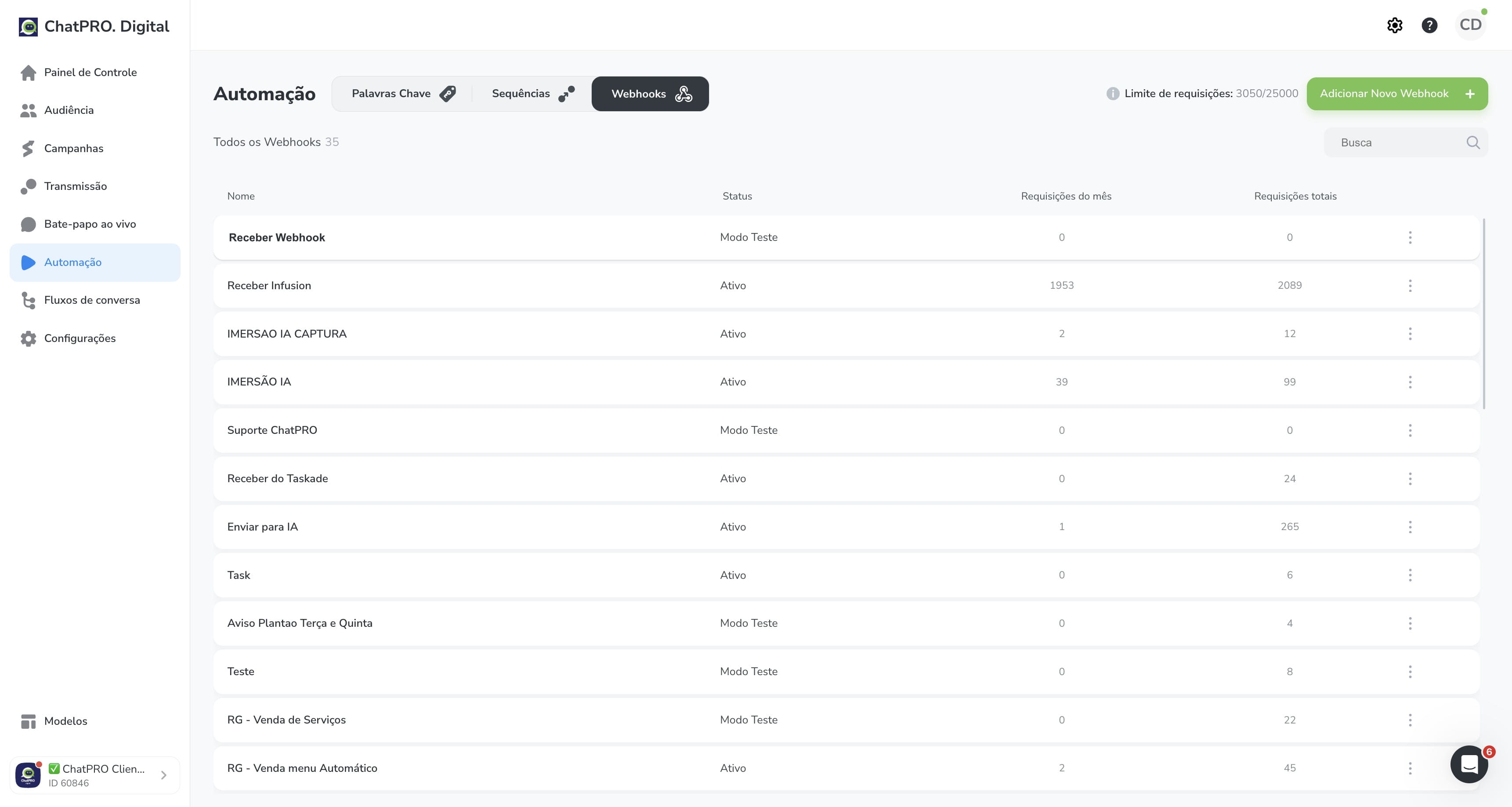The height and width of the screenshot is (807, 1512).
Task: Open options menu for Suporte ChatPRO
Action: pos(1410,430)
